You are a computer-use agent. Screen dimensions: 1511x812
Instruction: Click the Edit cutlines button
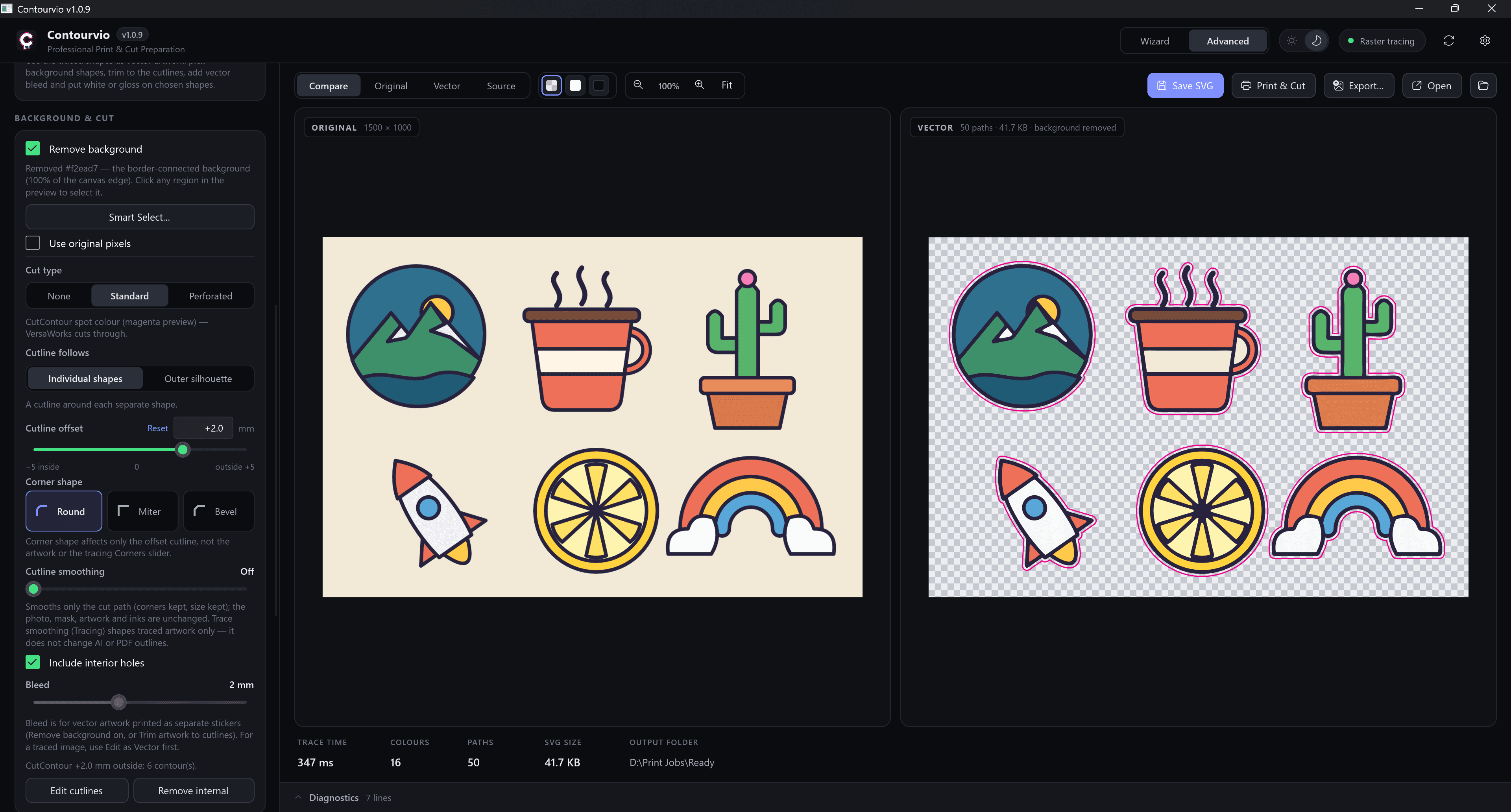pyautogui.click(x=77, y=790)
